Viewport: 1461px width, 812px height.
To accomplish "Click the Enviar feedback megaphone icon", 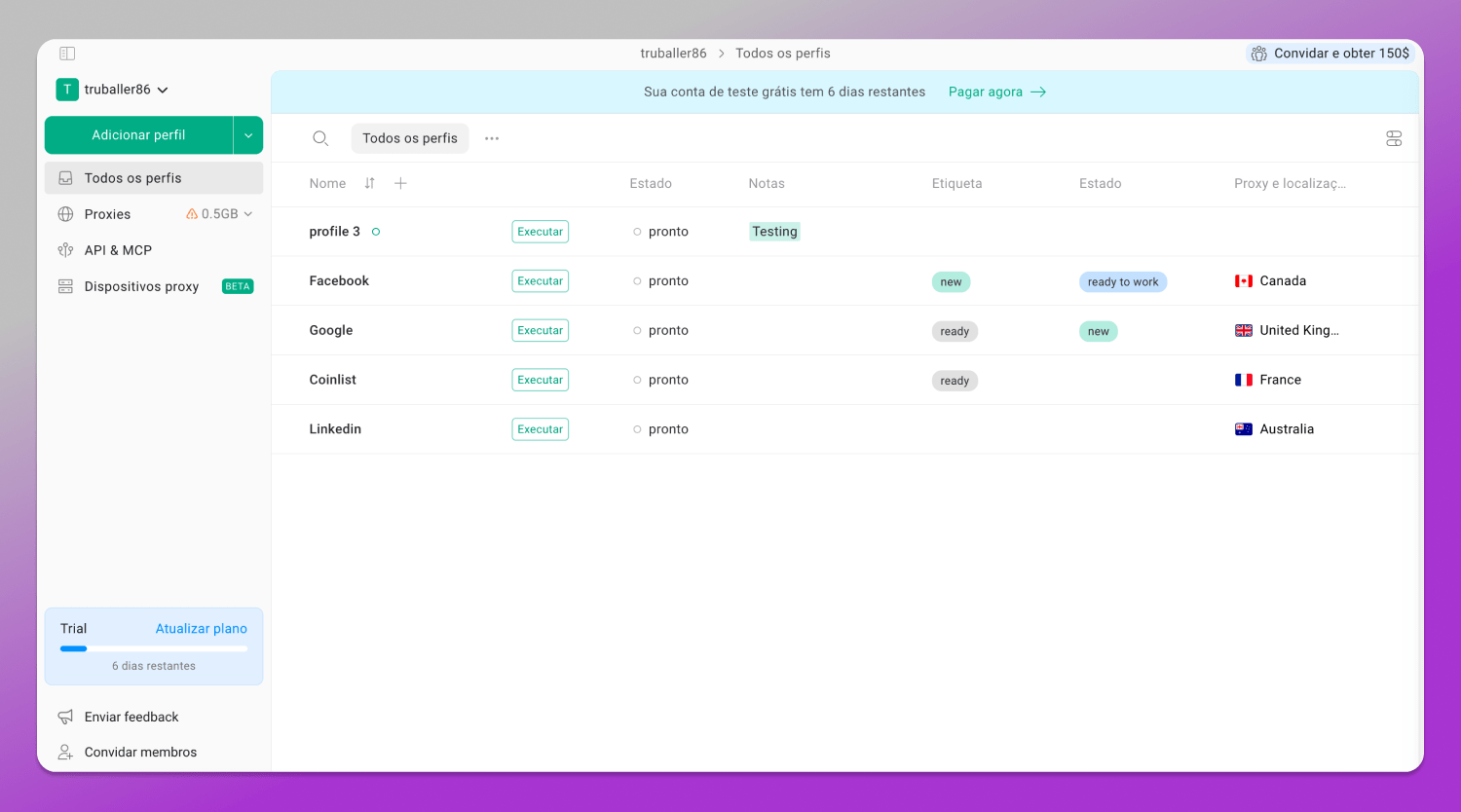I will [x=66, y=717].
